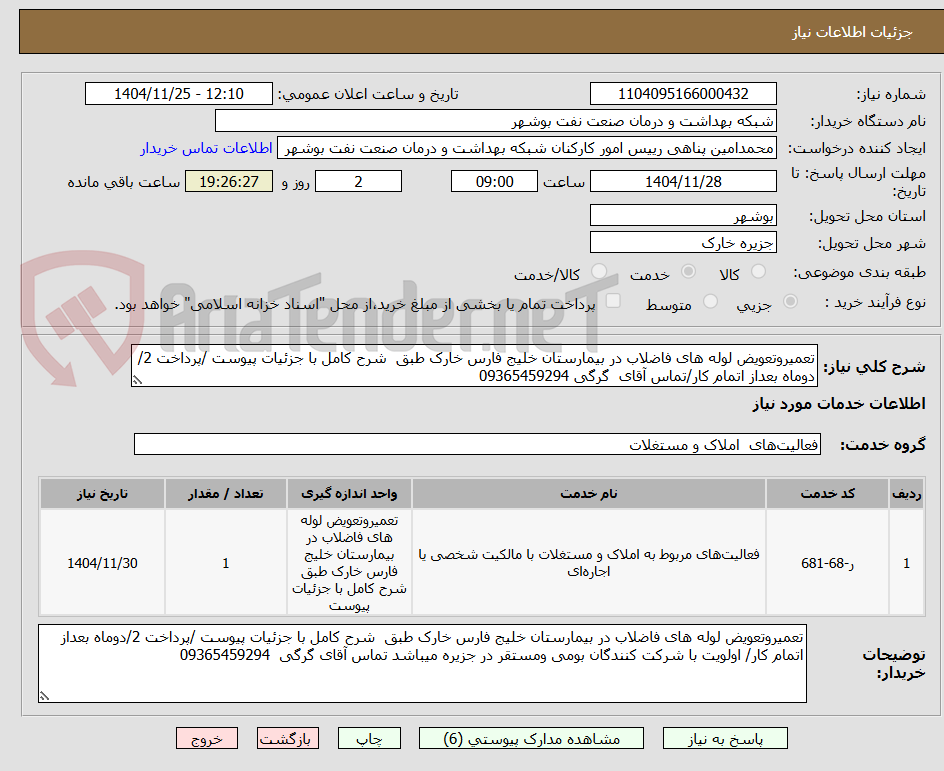Image resolution: width=944 pixels, height=771 pixels.
Task: Click the 'کد خدمت' column header
Action: pyautogui.click(x=827, y=494)
